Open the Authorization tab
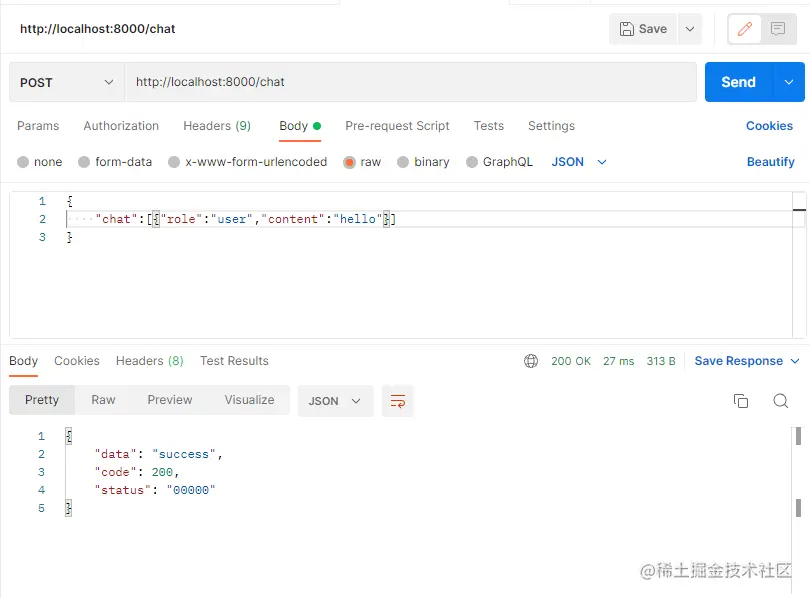 121,126
